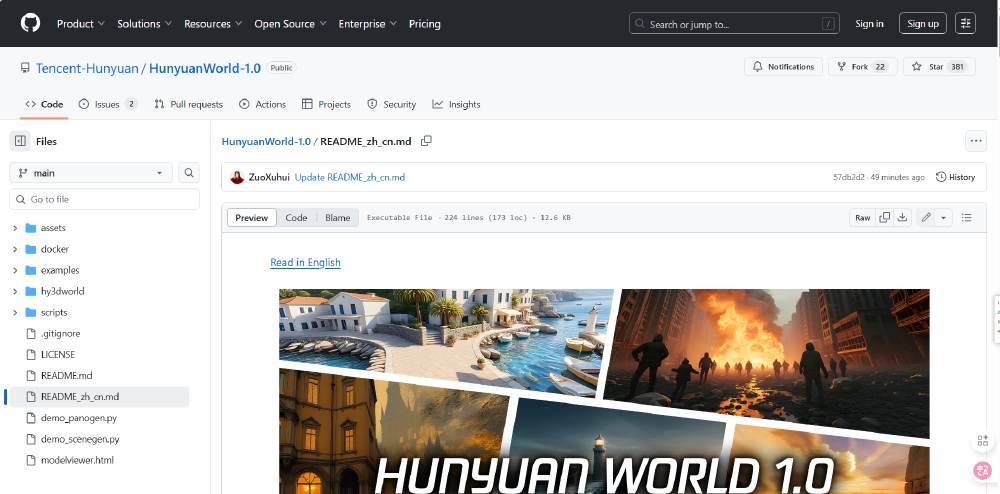Screen dimensions: 1000x494
Task: Open the ZuoXuhui author link
Action: pos(268,177)
